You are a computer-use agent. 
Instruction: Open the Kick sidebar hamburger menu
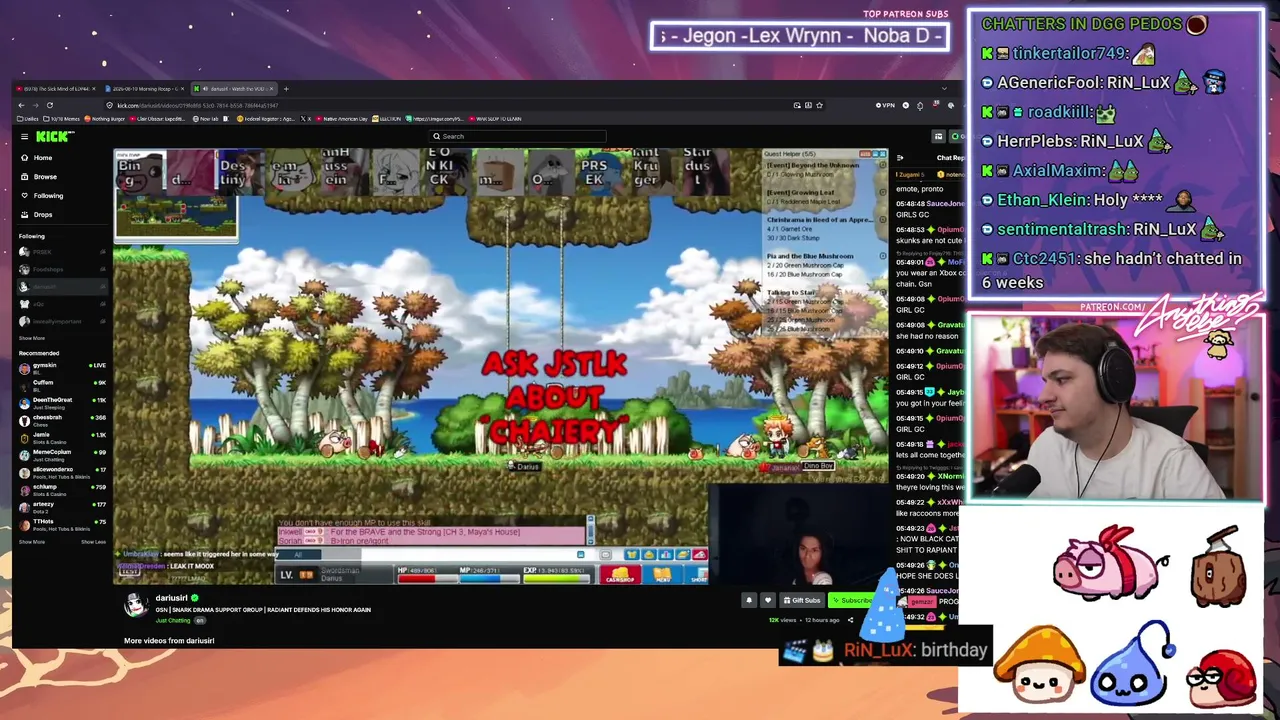pyautogui.click(x=24, y=136)
